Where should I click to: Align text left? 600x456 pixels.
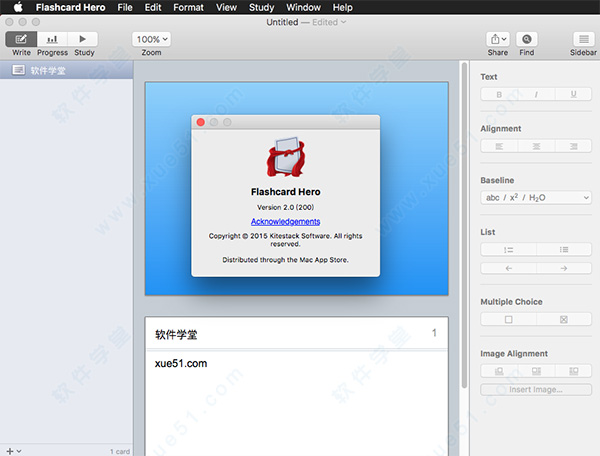coord(499,147)
